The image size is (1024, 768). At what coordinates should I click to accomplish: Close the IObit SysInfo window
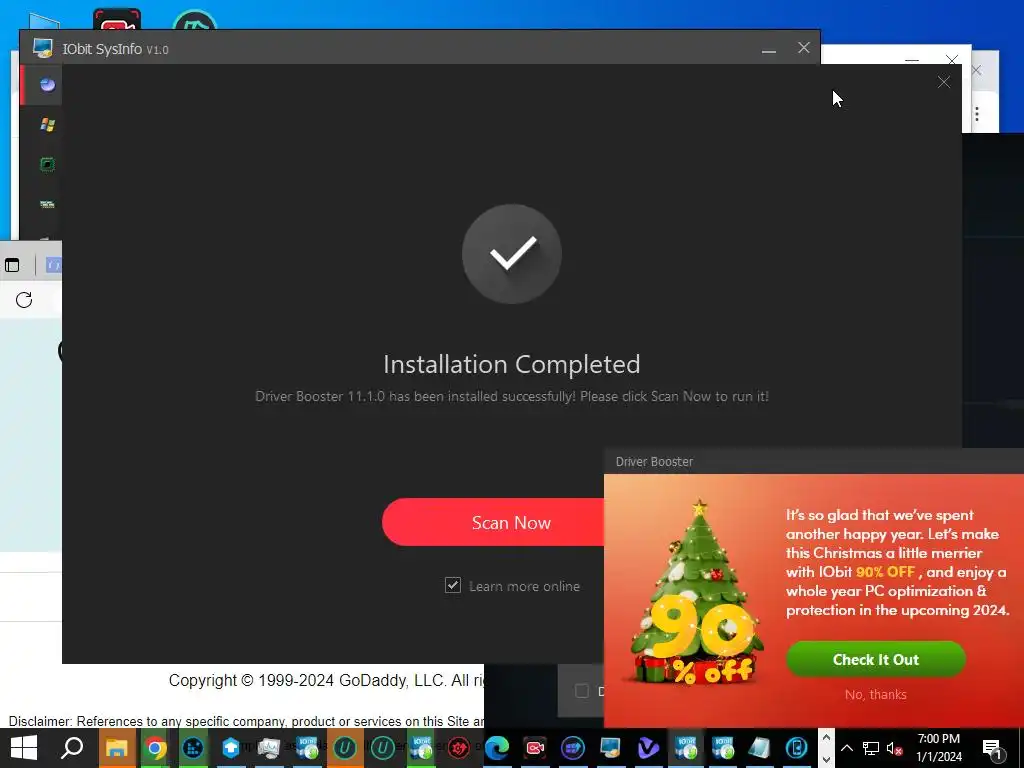pyautogui.click(x=804, y=48)
